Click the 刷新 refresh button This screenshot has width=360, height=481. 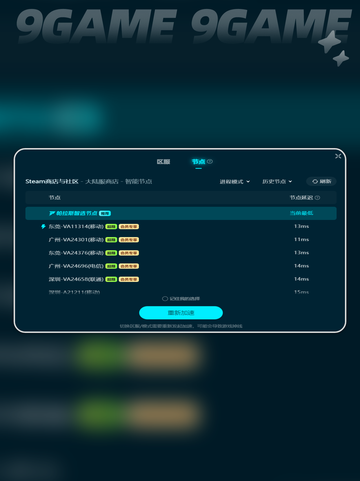tap(321, 181)
